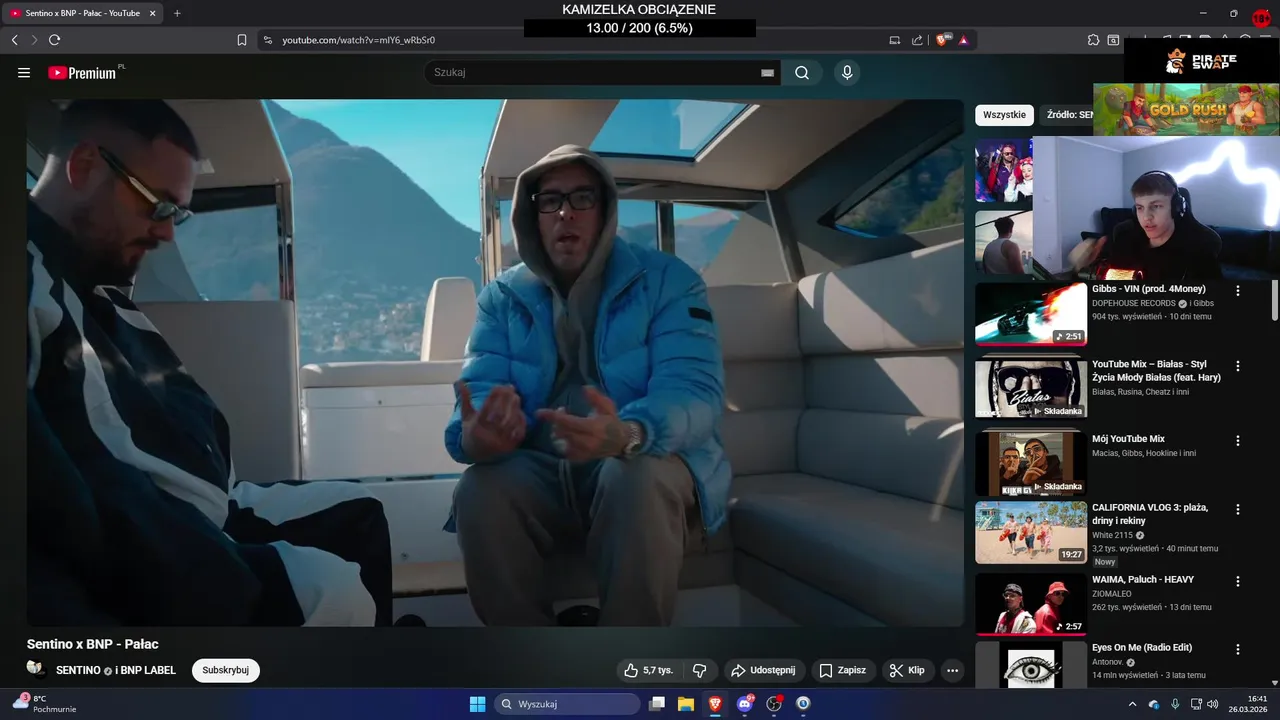Open File Explorer from taskbar
Image resolution: width=1280 pixels, height=720 pixels.
tap(686, 704)
